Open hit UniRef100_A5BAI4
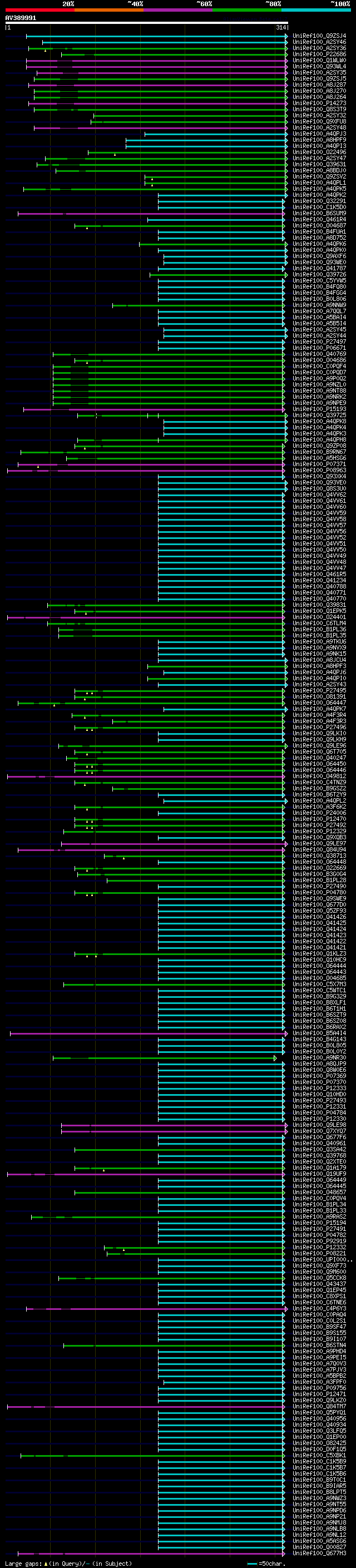This screenshot has width=356, height=1568. pyautogui.click(x=319, y=317)
